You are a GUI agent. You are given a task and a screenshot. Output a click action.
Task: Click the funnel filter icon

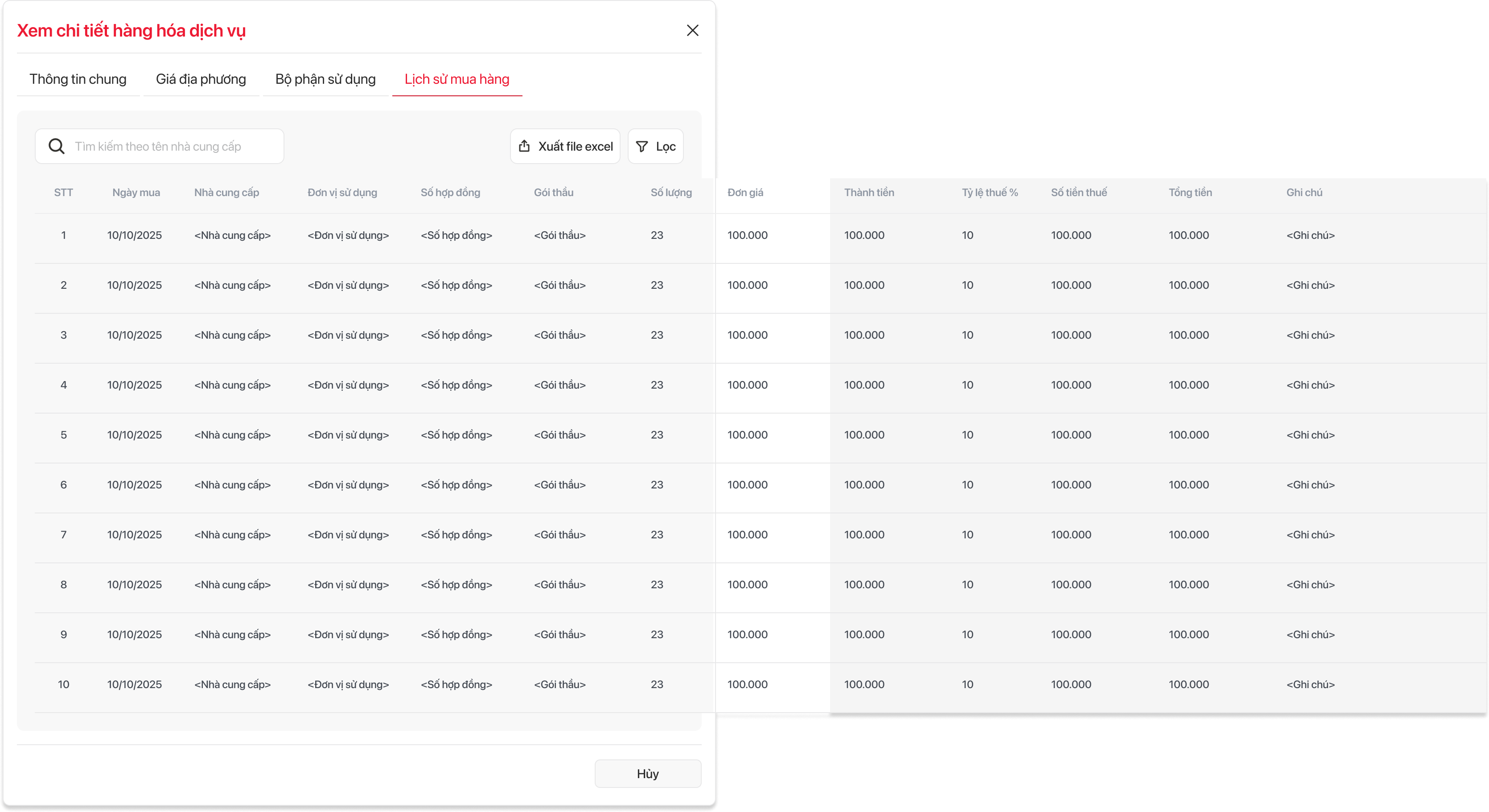point(642,146)
